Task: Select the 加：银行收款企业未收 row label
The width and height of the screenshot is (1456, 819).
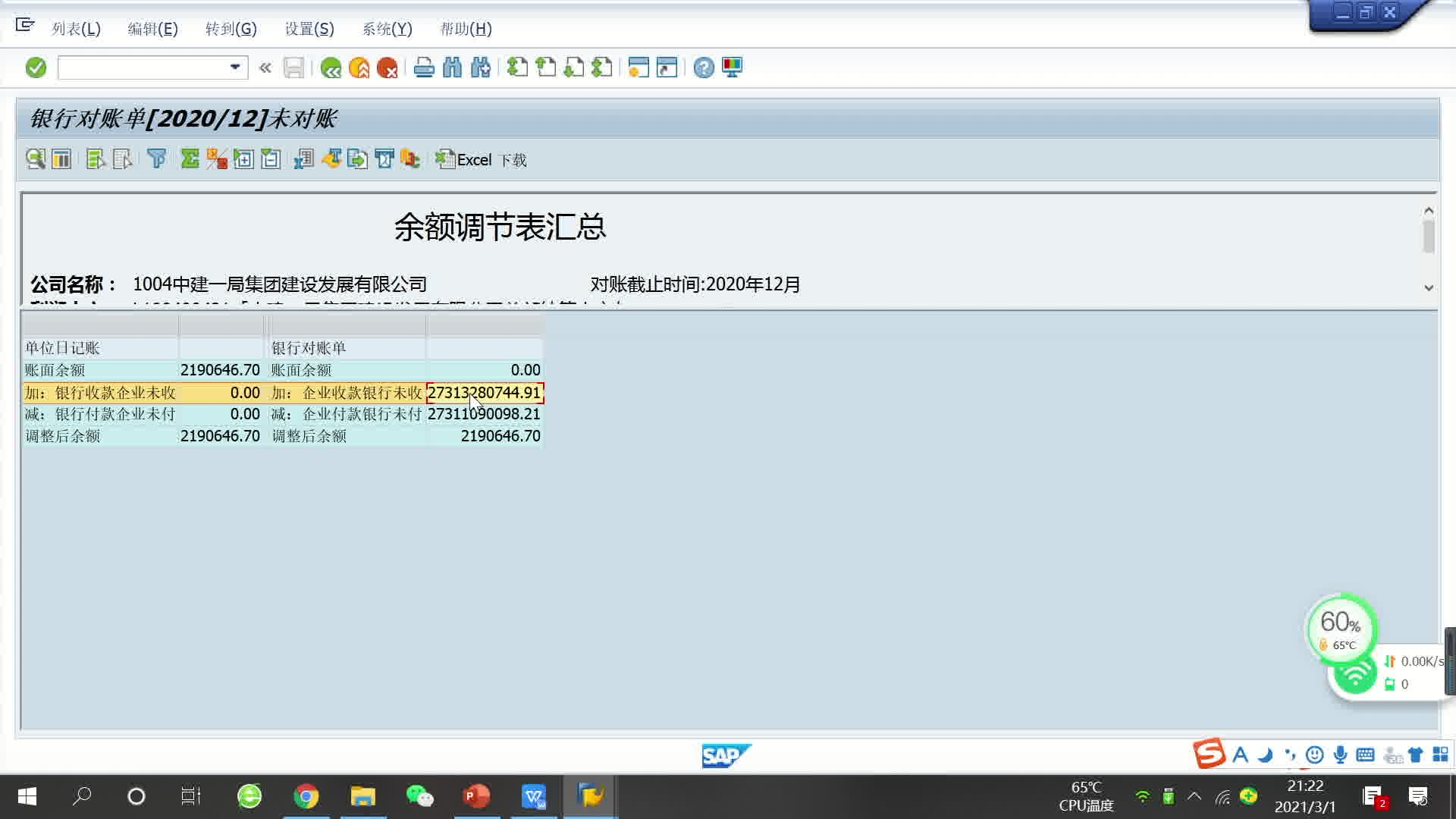Action: tap(100, 393)
